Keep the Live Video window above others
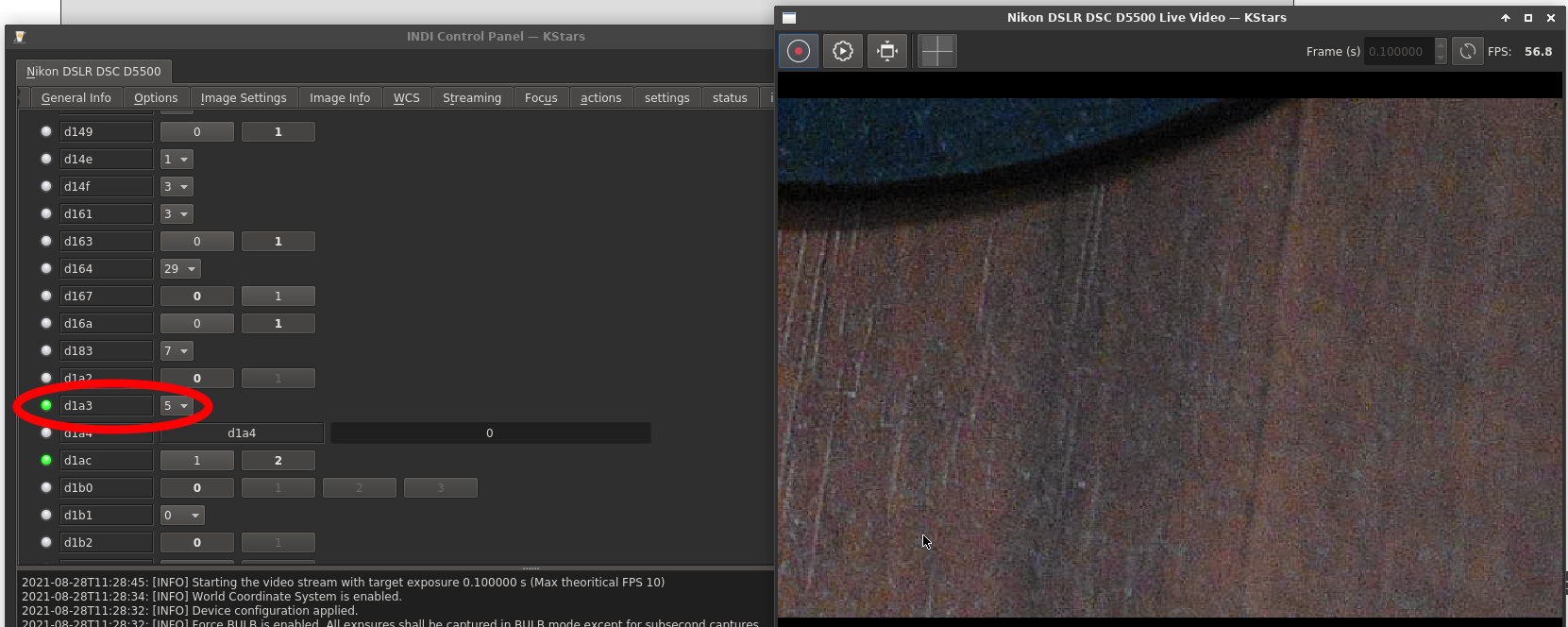The width and height of the screenshot is (1568, 627). [x=1506, y=18]
